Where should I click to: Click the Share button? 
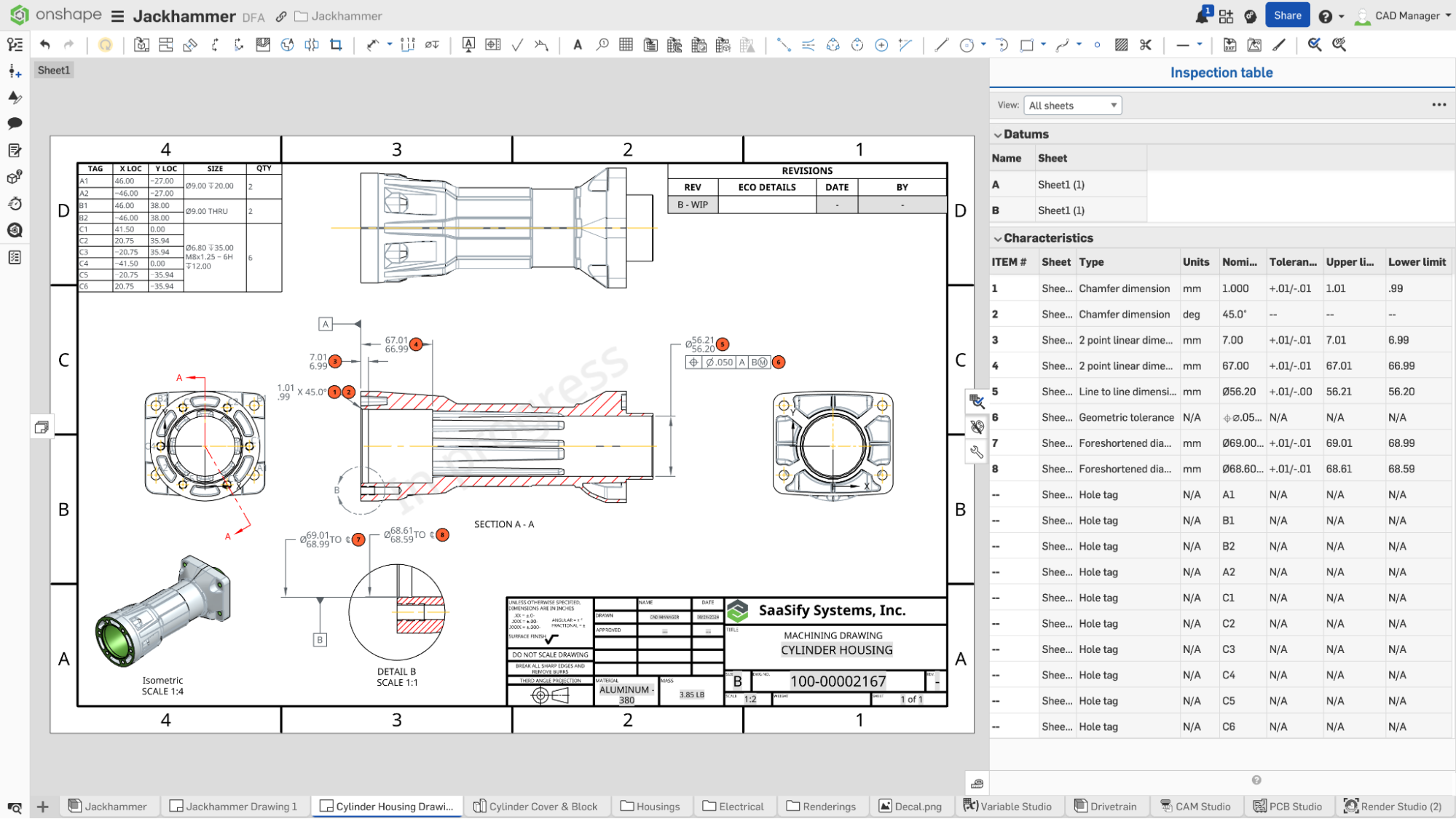[1287, 15]
